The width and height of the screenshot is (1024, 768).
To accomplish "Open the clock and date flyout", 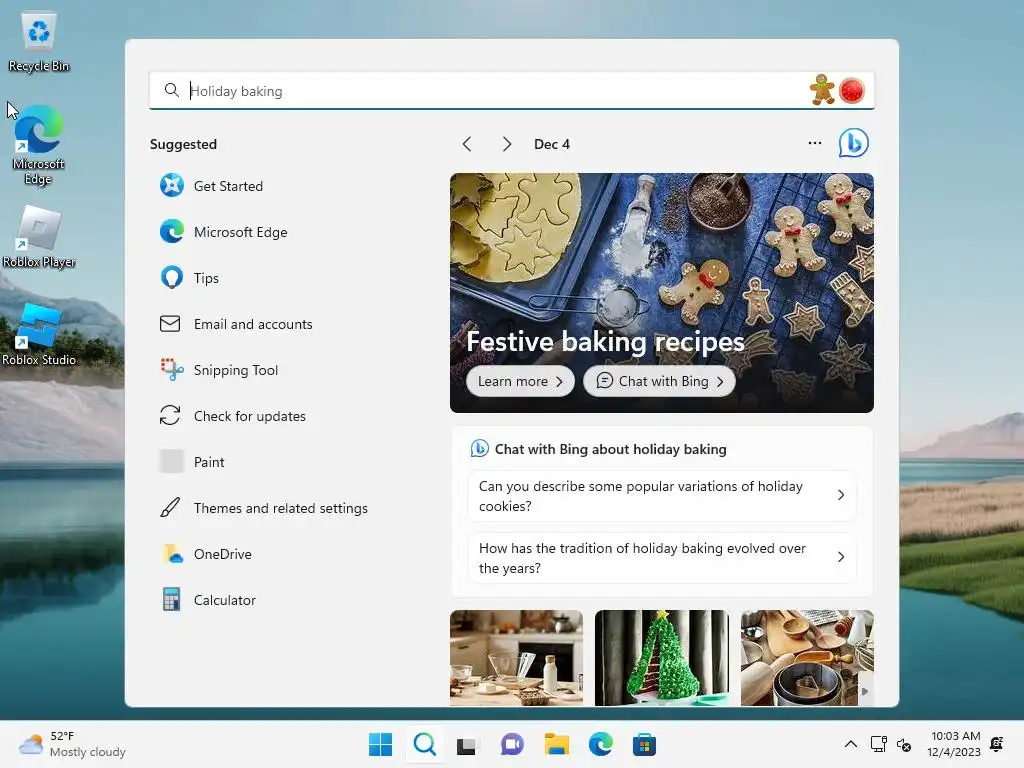I will [954, 744].
